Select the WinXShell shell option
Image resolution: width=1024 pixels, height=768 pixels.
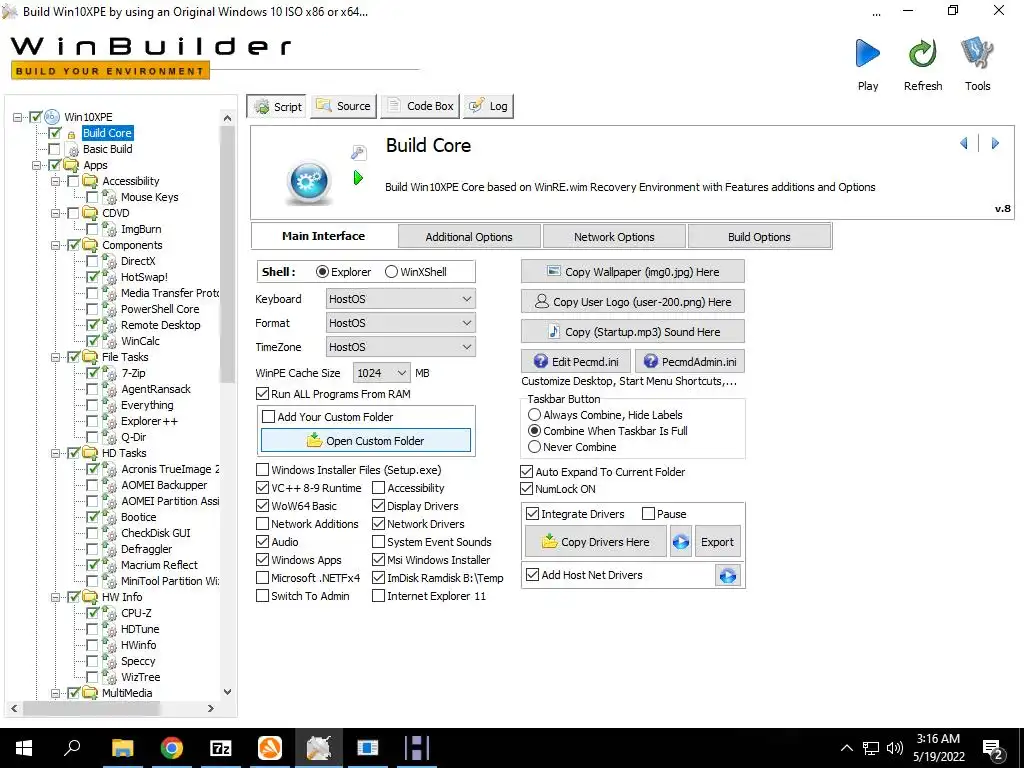coord(391,272)
